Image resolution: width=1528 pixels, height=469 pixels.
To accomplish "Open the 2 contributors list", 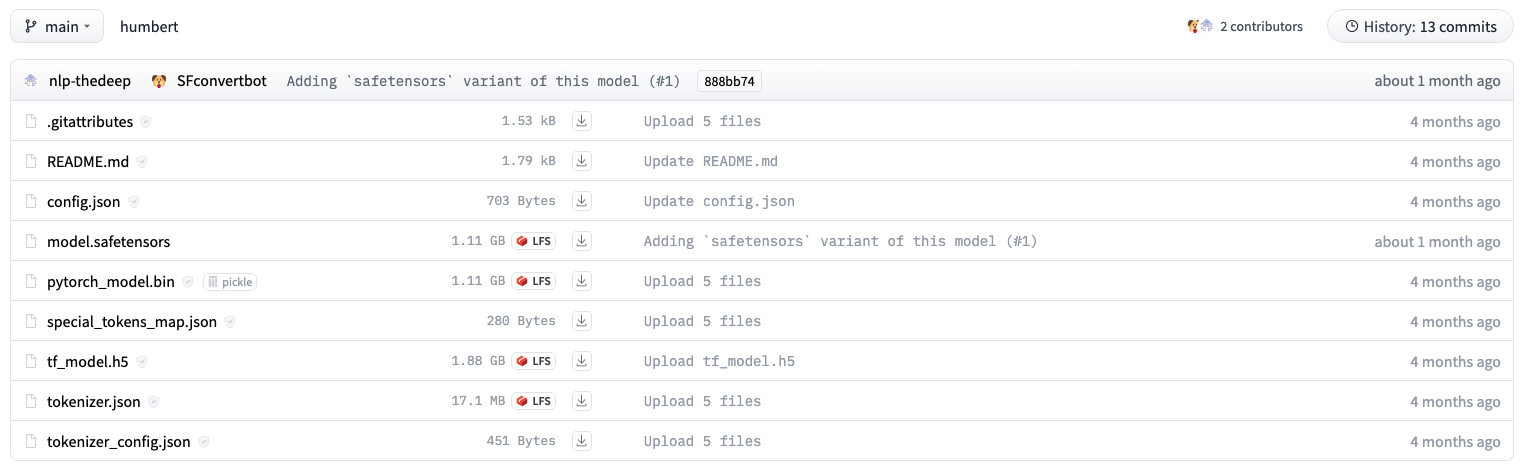I will [1245, 27].
